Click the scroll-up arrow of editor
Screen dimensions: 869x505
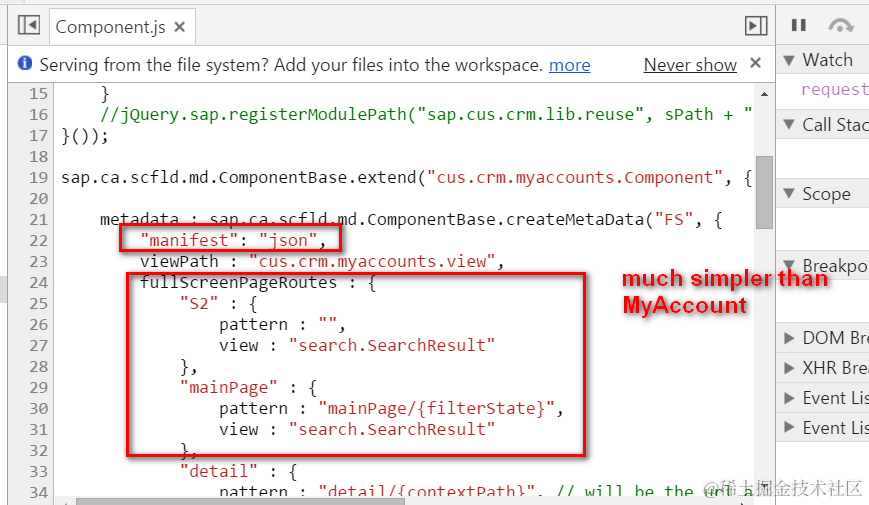click(x=764, y=94)
